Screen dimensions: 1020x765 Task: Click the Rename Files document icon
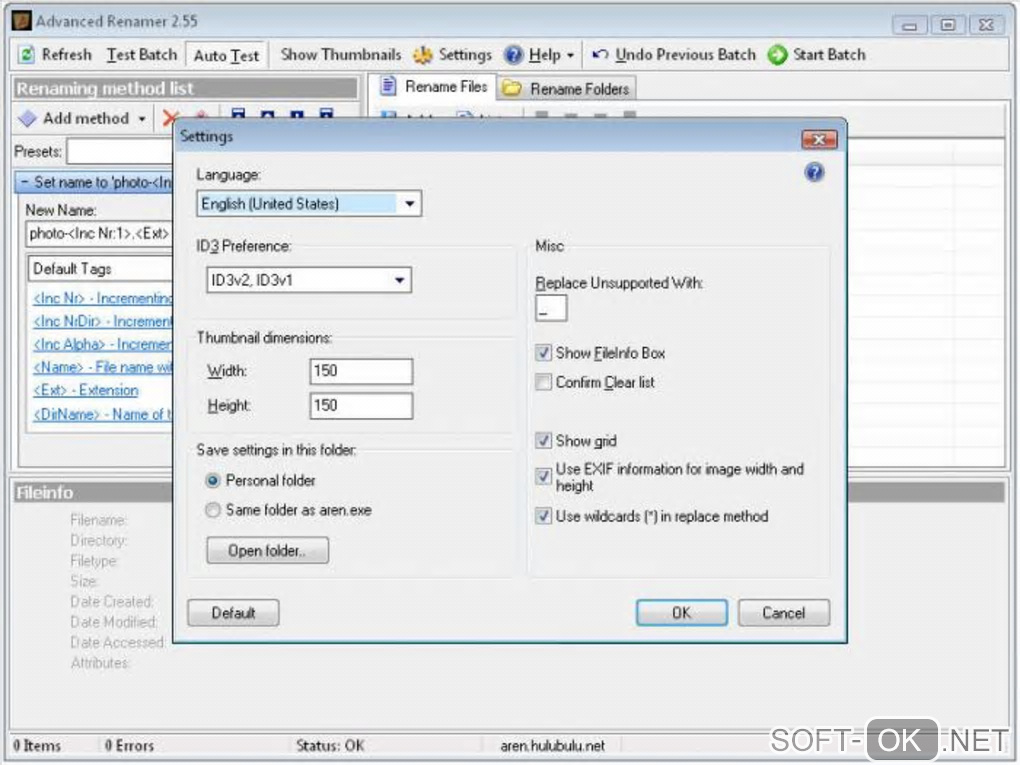(388, 86)
